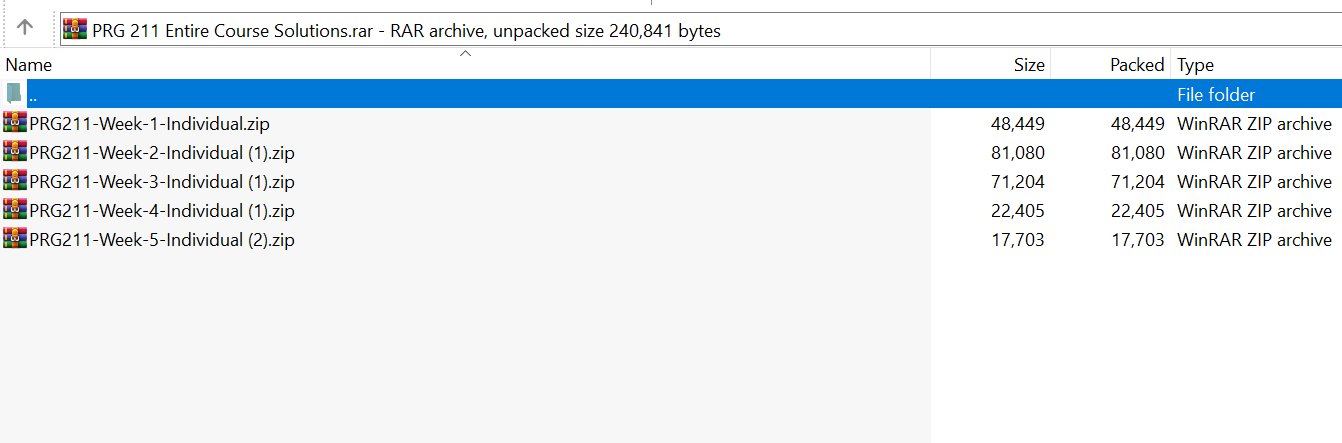Select PRG211-Week-1-Individual.zip file name
This screenshot has width=1342, height=443.
click(149, 124)
